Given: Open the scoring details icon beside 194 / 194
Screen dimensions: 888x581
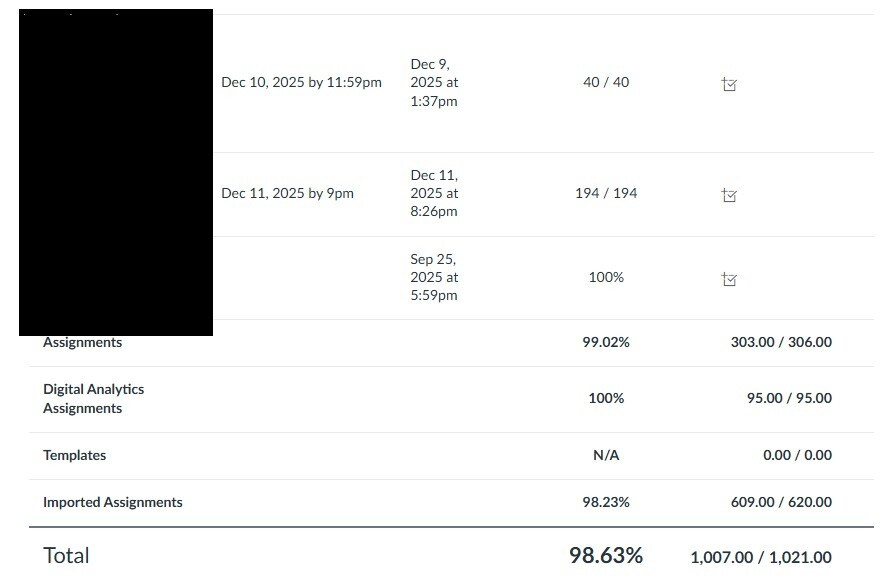Looking at the screenshot, I should (729, 196).
